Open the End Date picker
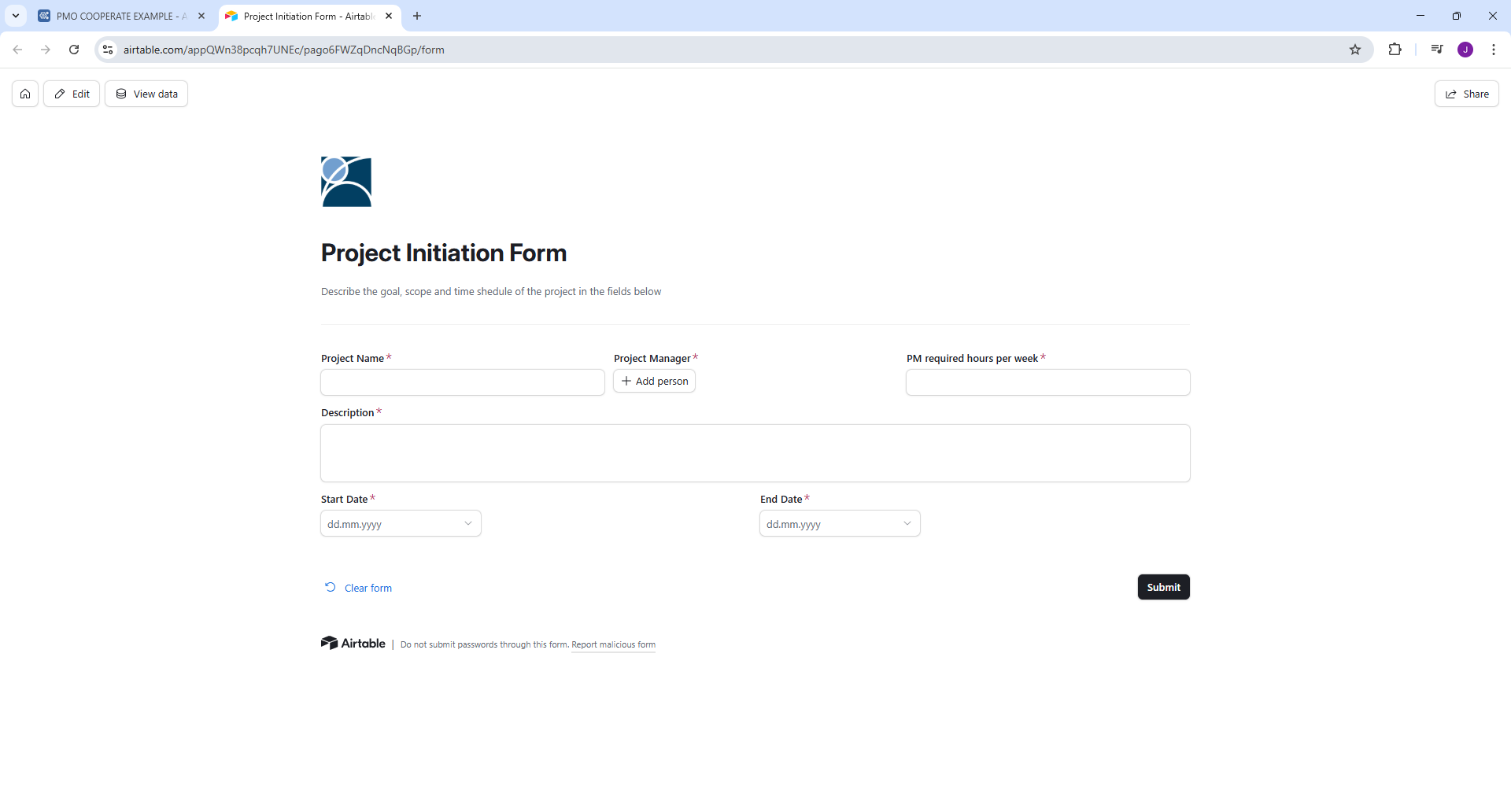This screenshot has height=812, width=1511. 840,524
